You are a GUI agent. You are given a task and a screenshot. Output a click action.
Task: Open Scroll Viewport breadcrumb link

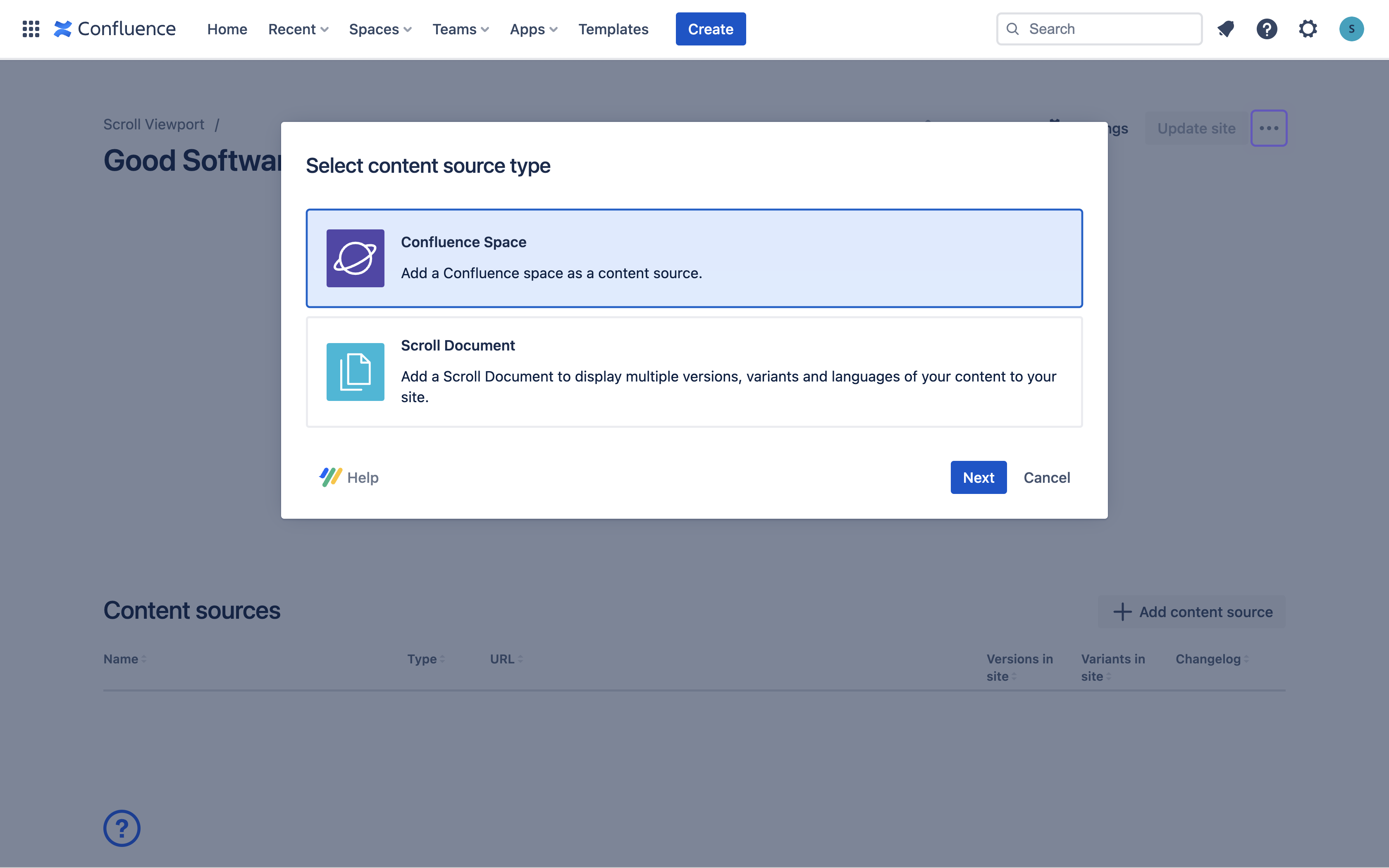point(154,124)
